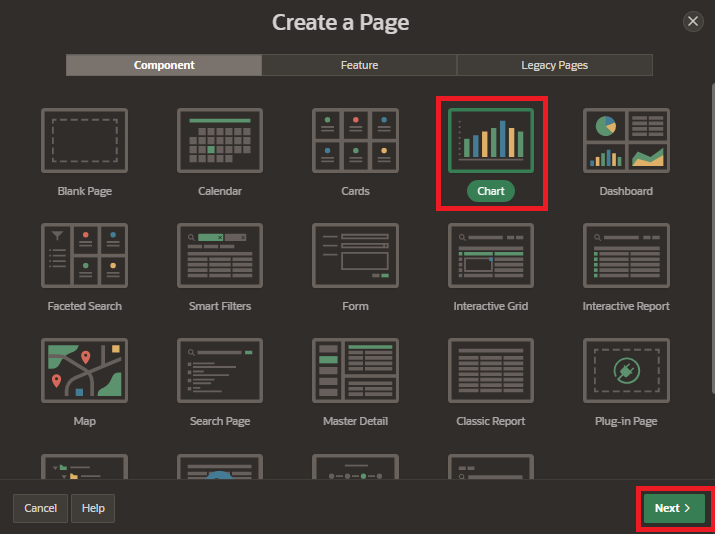Select the Plug-in Page icon
The width and height of the screenshot is (715, 534).
click(x=626, y=371)
